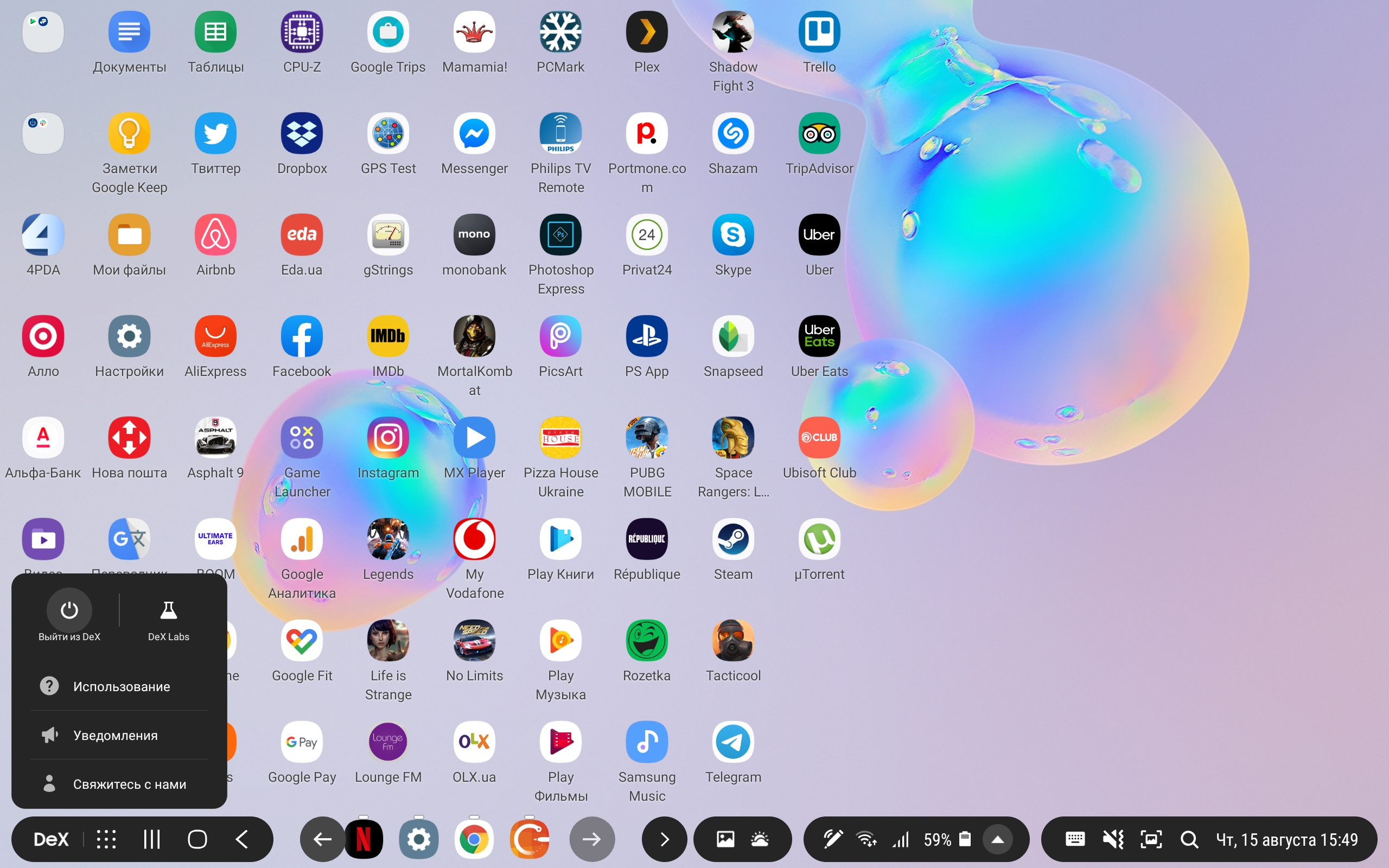The height and width of the screenshot is (868, 1389).
Task: Open the apps grid button
Action: pos(106,839)
